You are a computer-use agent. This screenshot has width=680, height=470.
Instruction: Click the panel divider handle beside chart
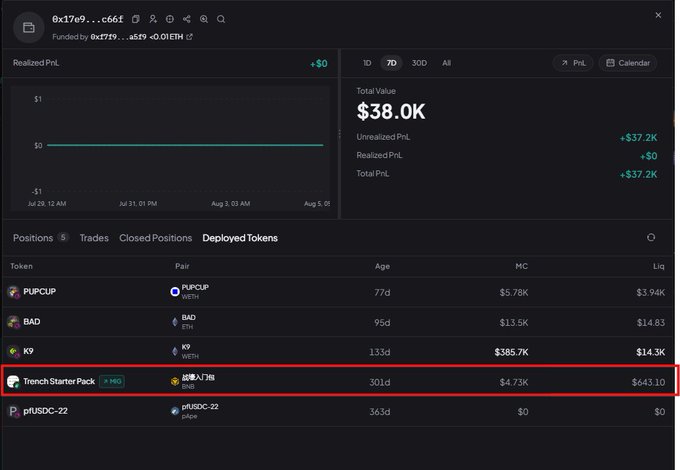[x=340, y=134]
